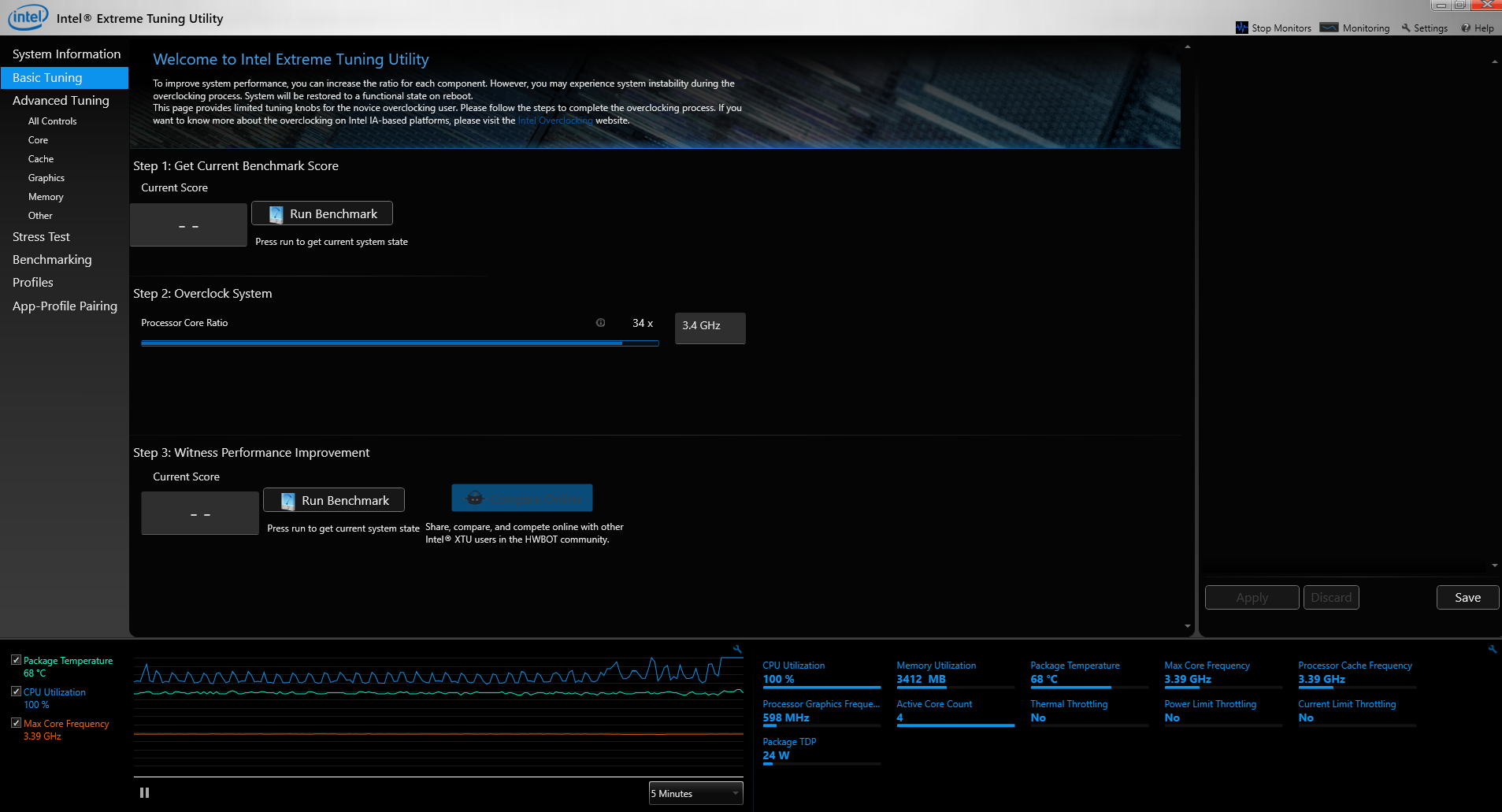The height and width of the screenshot is (812, 1502).
Task: Click the right panel scroll down arrow
Action: 1494,565
